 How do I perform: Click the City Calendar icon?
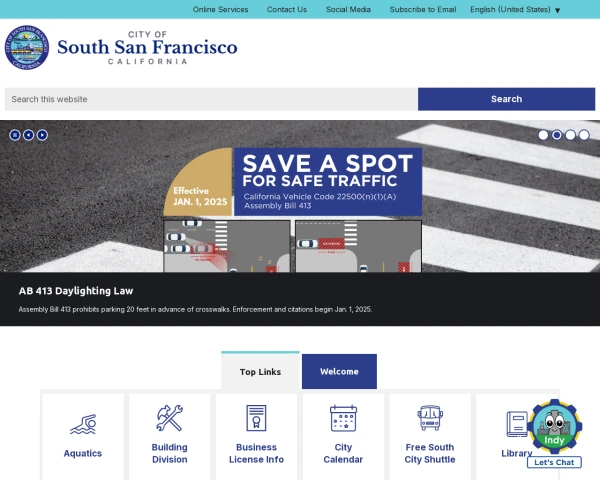[343, 418]
